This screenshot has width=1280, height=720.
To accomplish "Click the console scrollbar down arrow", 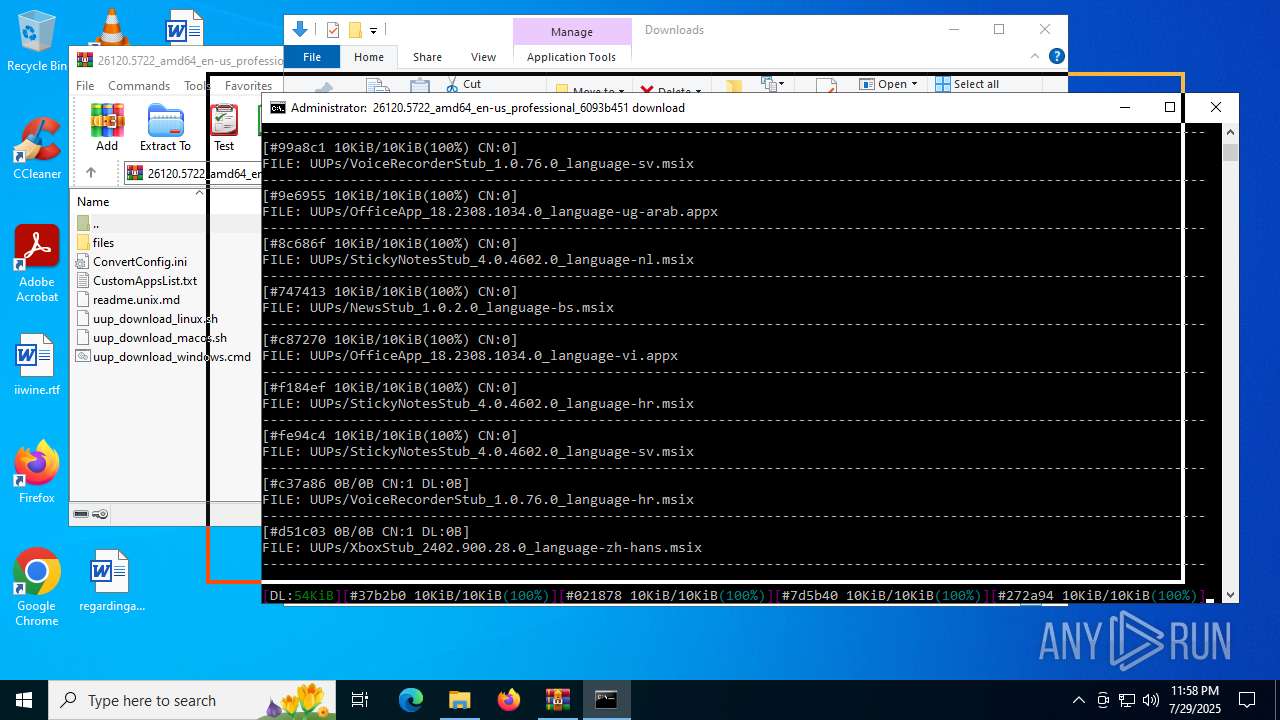I will pyautogui.click(x=1230, y=594).
